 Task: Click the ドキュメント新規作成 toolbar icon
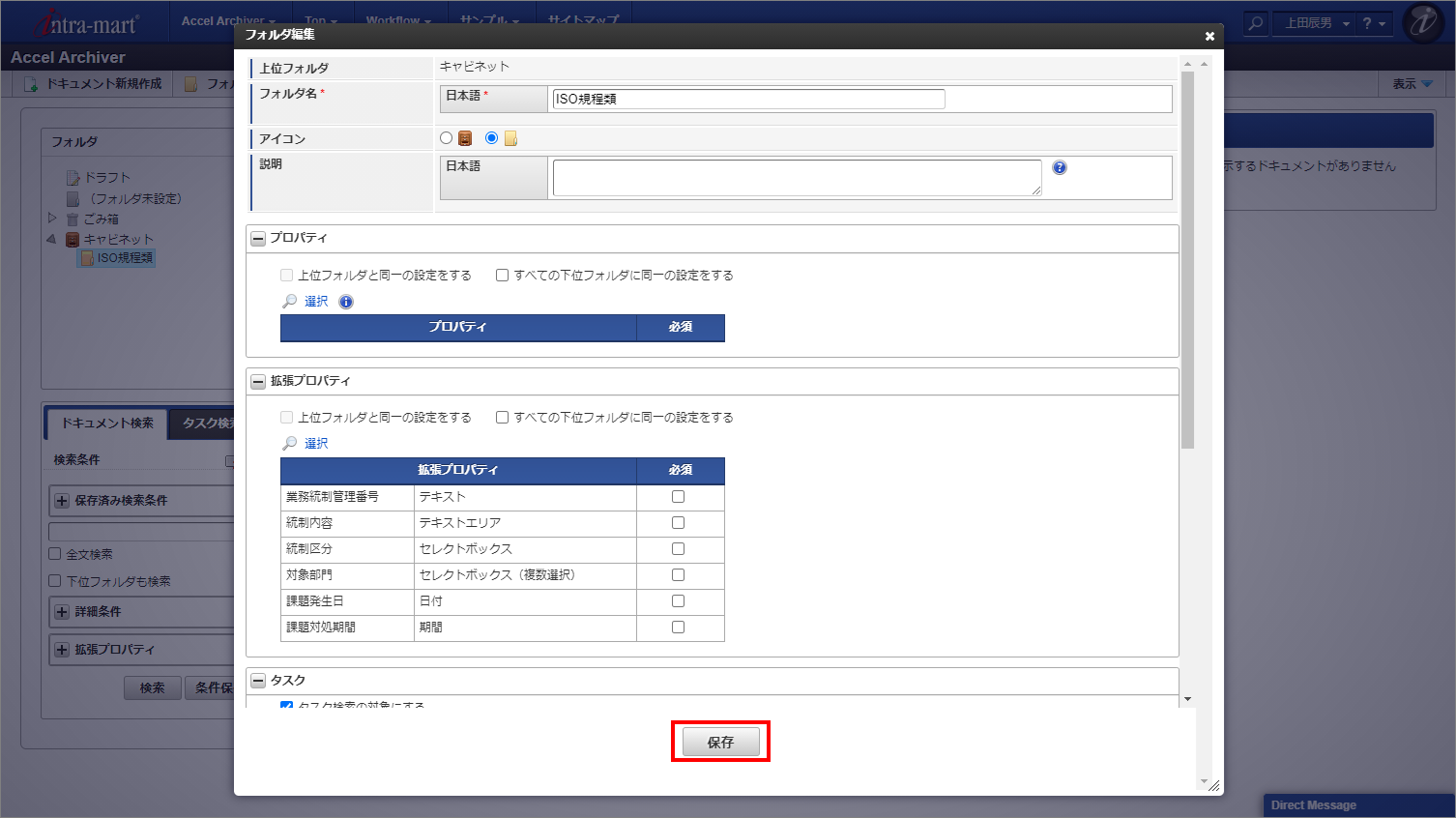[x=31, y=84]
